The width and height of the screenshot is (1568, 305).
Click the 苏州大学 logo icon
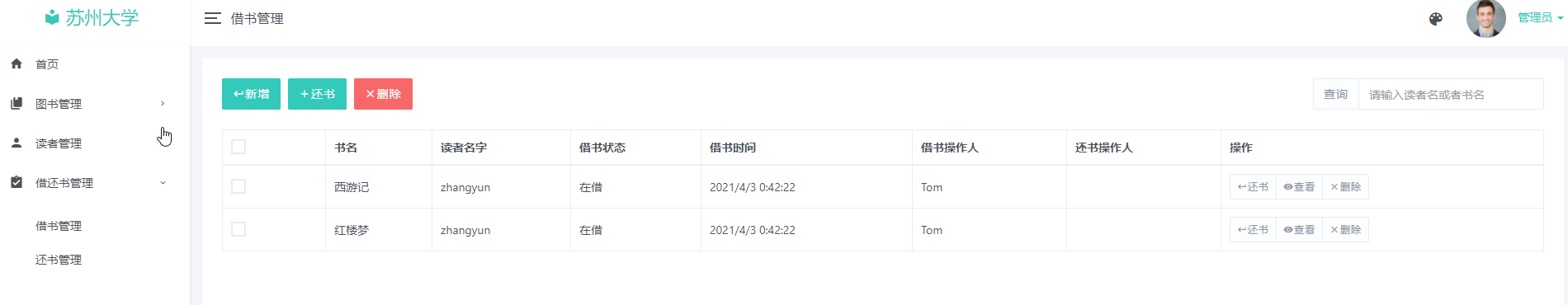click(52, 17)
